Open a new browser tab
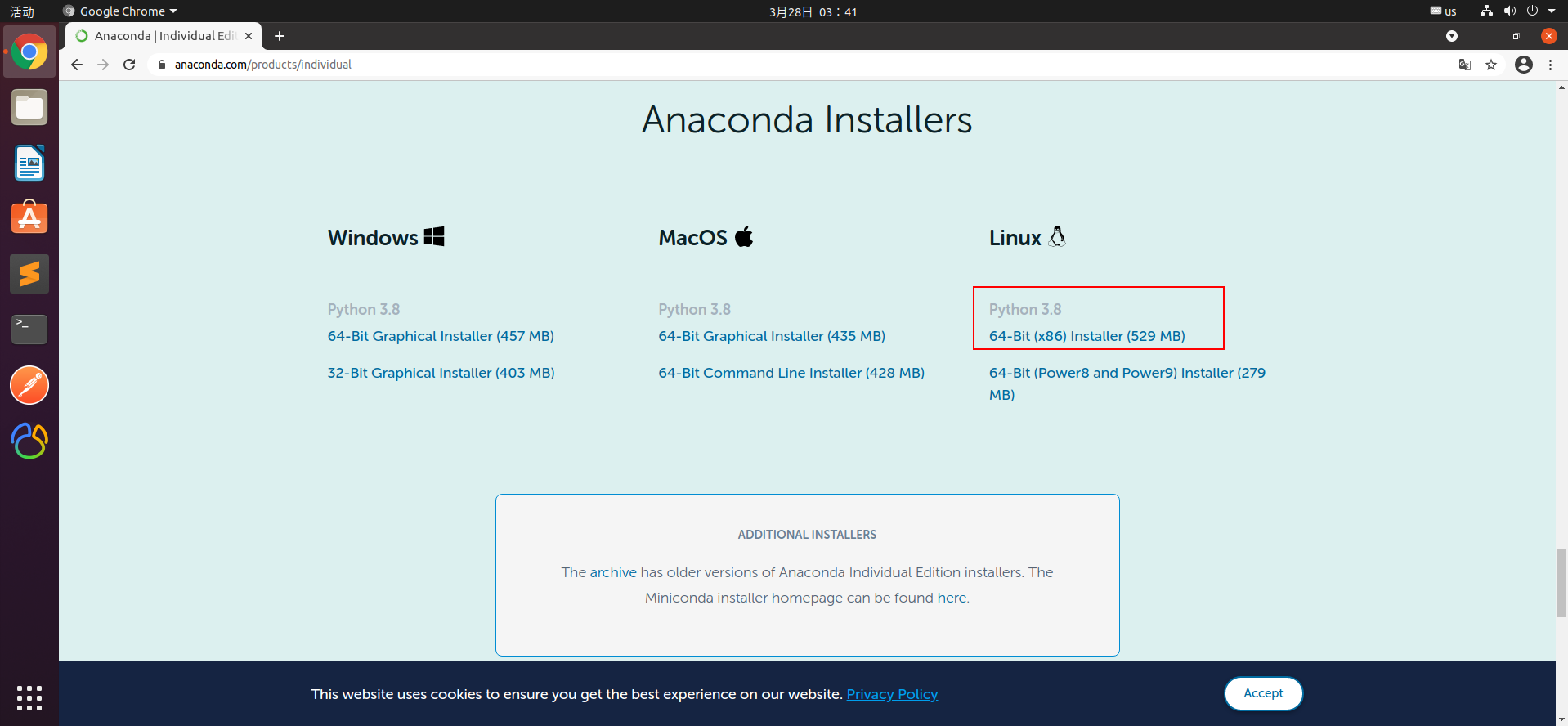Image resolution: width=1568 pixels, height=726 pixels. 280,36
